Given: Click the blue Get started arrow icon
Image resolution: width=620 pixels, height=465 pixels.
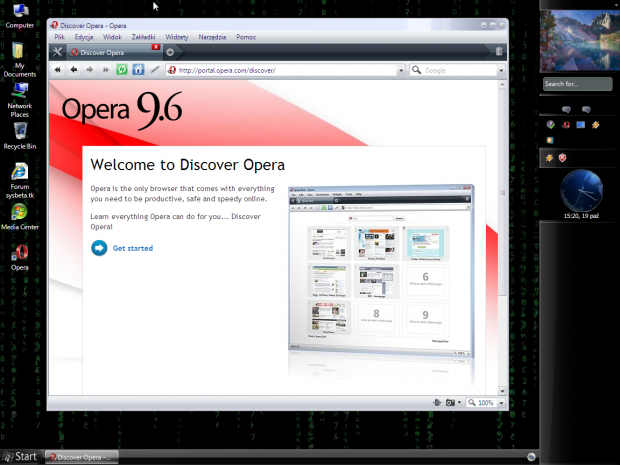Looking at the screenshot, I should tap(99, 248).
